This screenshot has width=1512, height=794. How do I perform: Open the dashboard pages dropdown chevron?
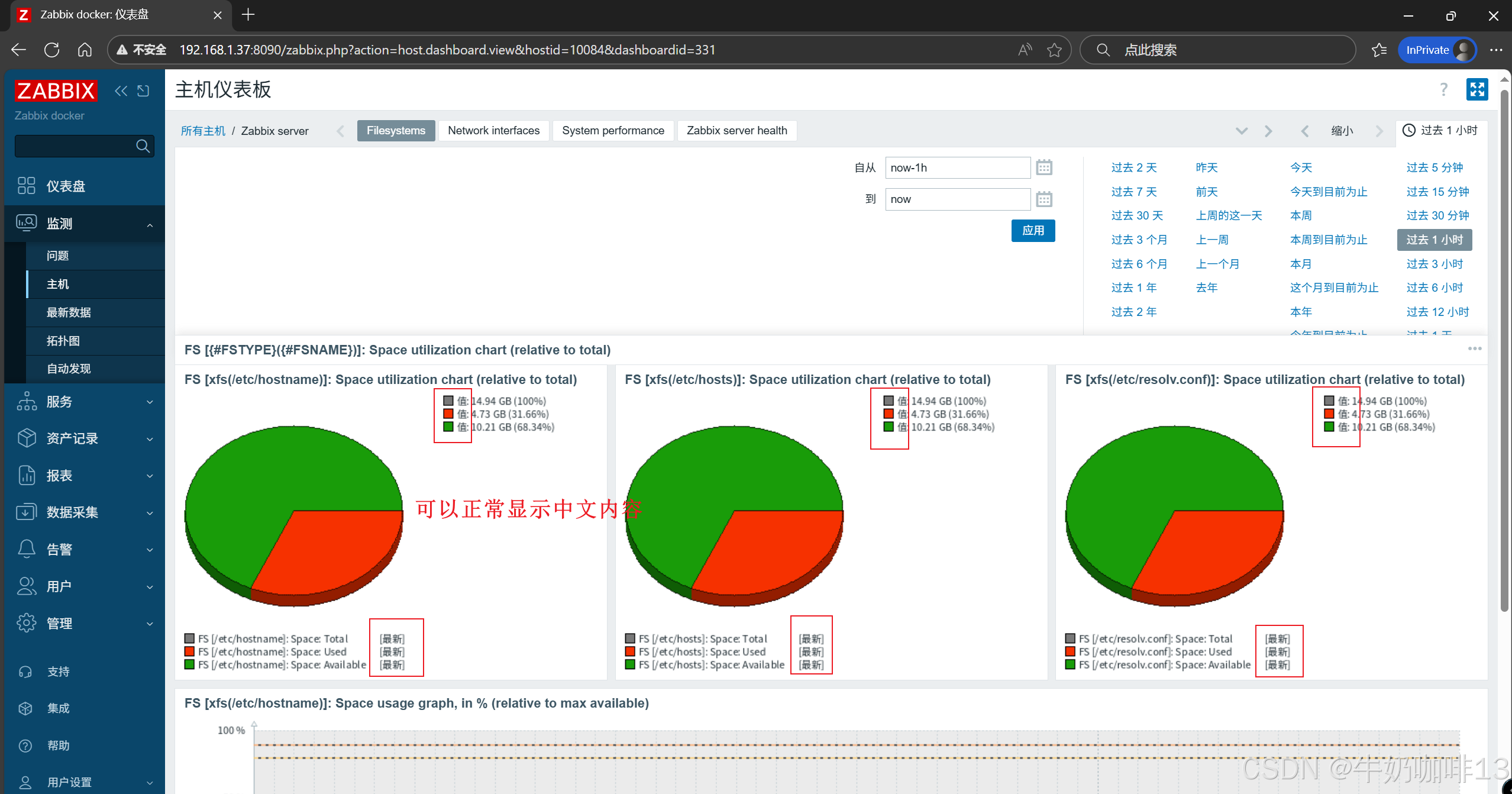(1242, 131)
